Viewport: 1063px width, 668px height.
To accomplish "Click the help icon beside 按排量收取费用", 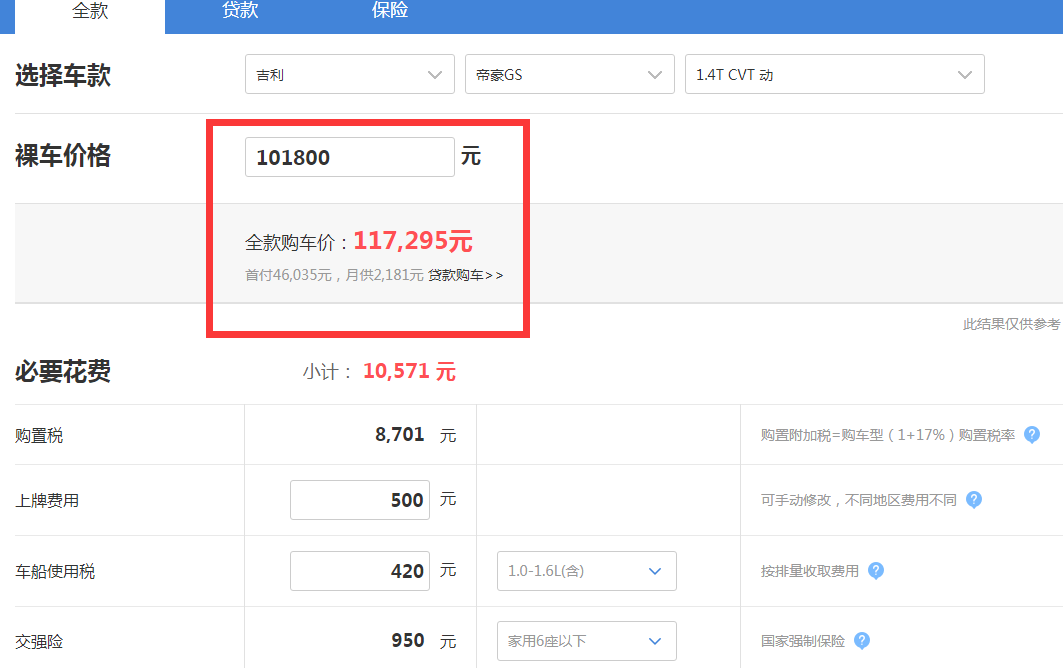I will pyautogui.click(x=876, y=570).
